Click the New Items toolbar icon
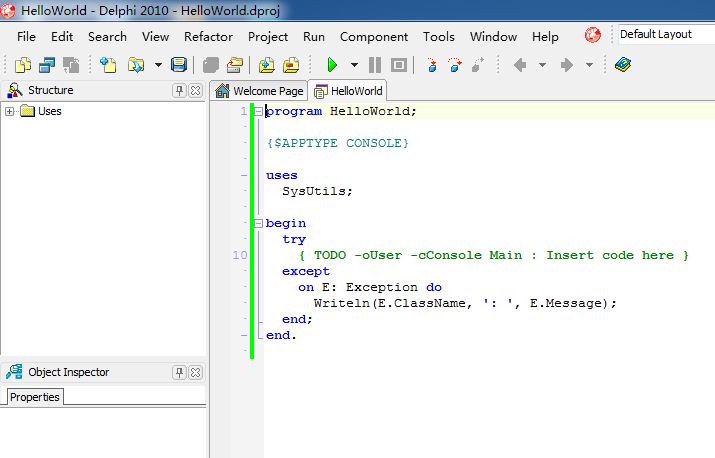715x458 pixels. point(108,65)
